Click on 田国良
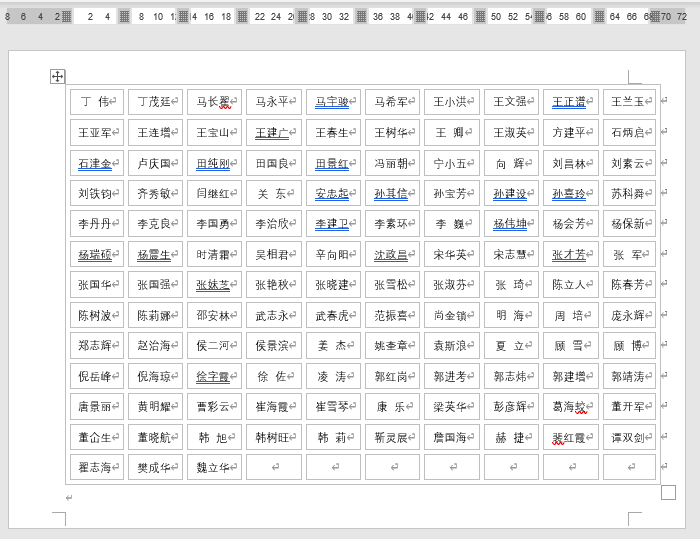Screen dimensions: 700x539 272,163
